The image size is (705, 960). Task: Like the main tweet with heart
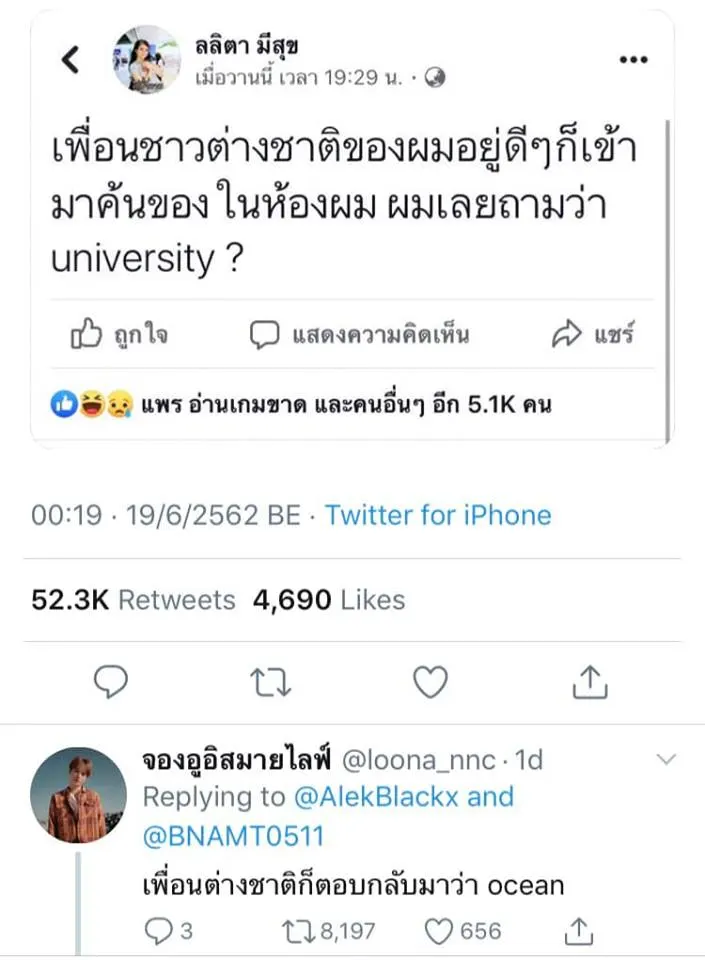tap(431, 682)
